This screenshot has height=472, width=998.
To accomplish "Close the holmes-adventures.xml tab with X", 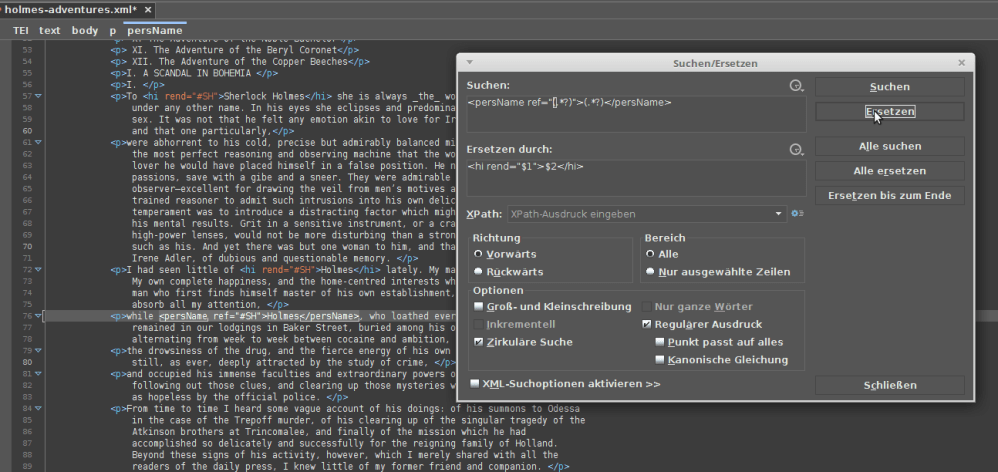I will pyautogui.click(x=149, y=10).
